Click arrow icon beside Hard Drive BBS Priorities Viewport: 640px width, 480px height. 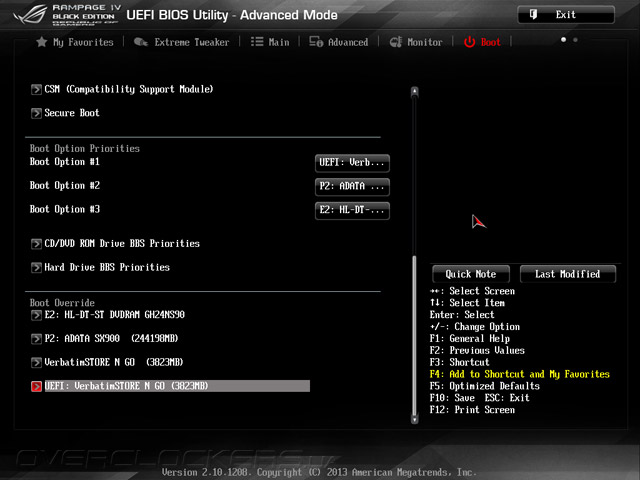tap(36, 267)
